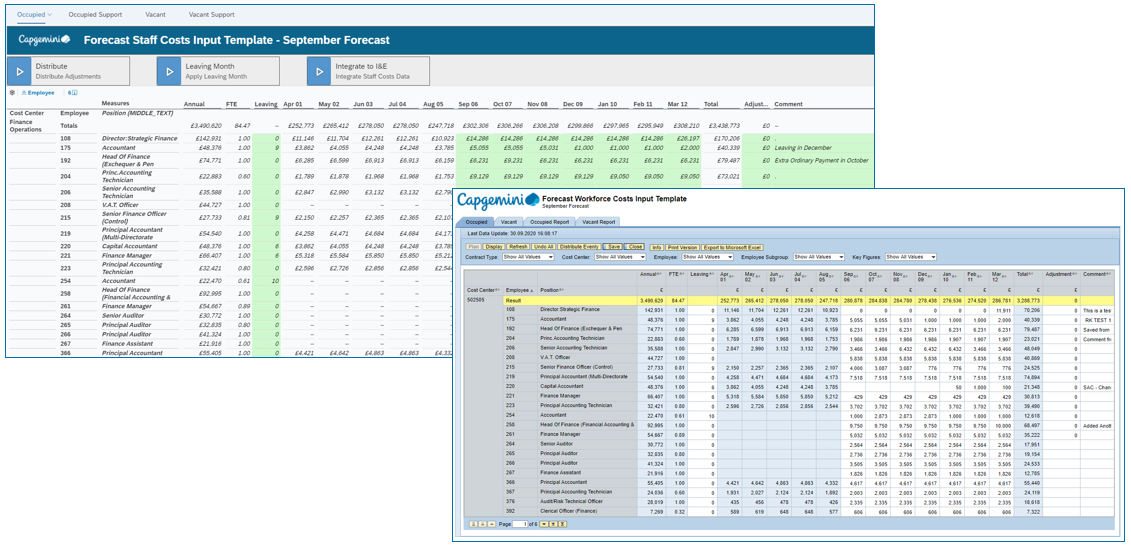
Task: Click Export to Microsoft Excel button
Action: [731, 245]
